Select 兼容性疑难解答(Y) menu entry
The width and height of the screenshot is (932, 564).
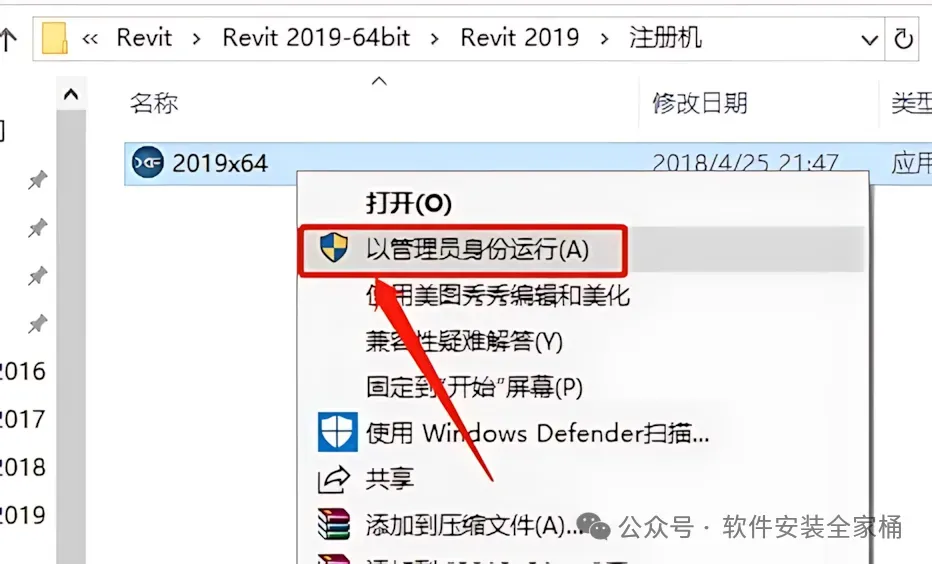click(x=464, y=341)
